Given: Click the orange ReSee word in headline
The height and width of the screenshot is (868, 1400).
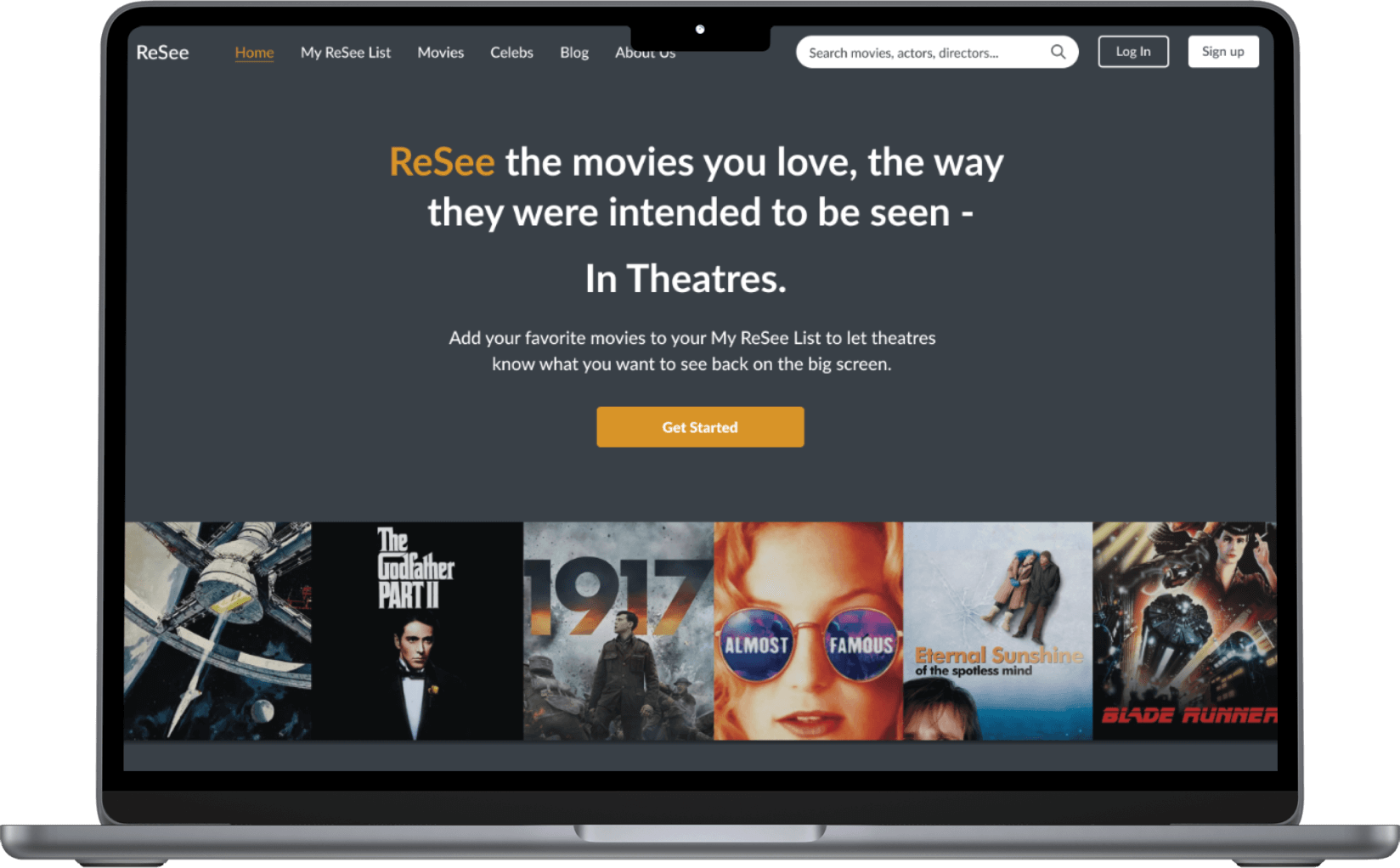Looking at the screenshot, I should coord(442,162).
